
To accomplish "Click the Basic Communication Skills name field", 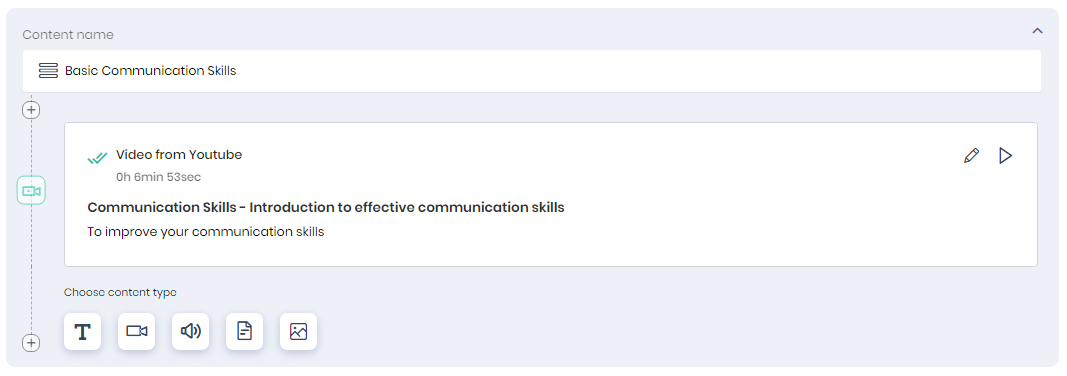I will click(x=531, y=71).
